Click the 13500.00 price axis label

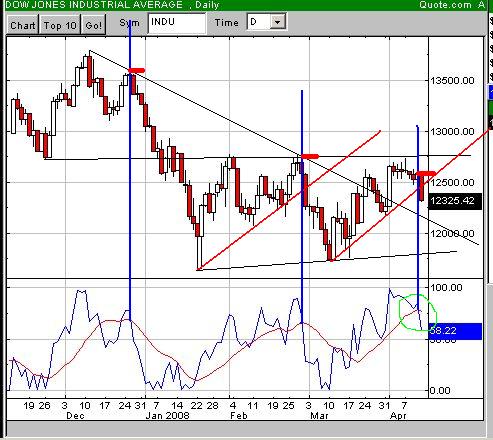tap(452, 81)
